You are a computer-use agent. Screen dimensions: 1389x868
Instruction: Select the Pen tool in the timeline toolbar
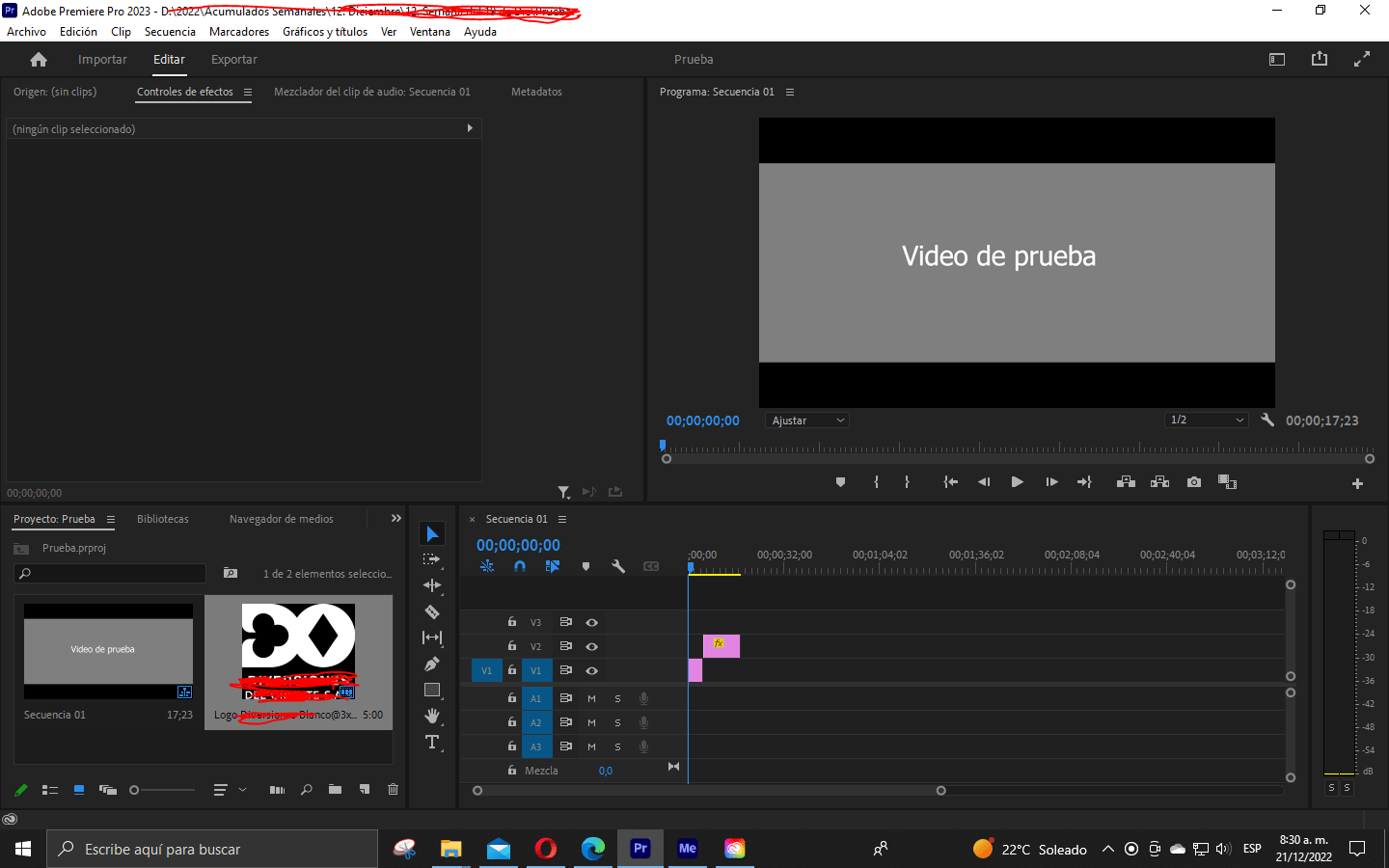(x=431, y=664)
